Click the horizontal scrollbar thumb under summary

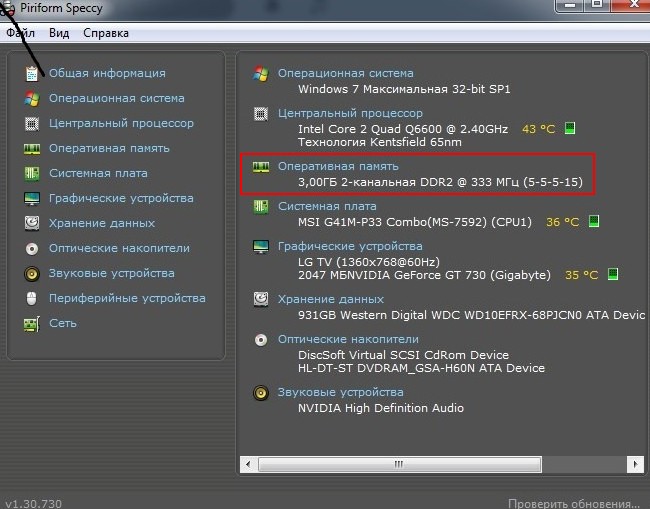(399, 465)
